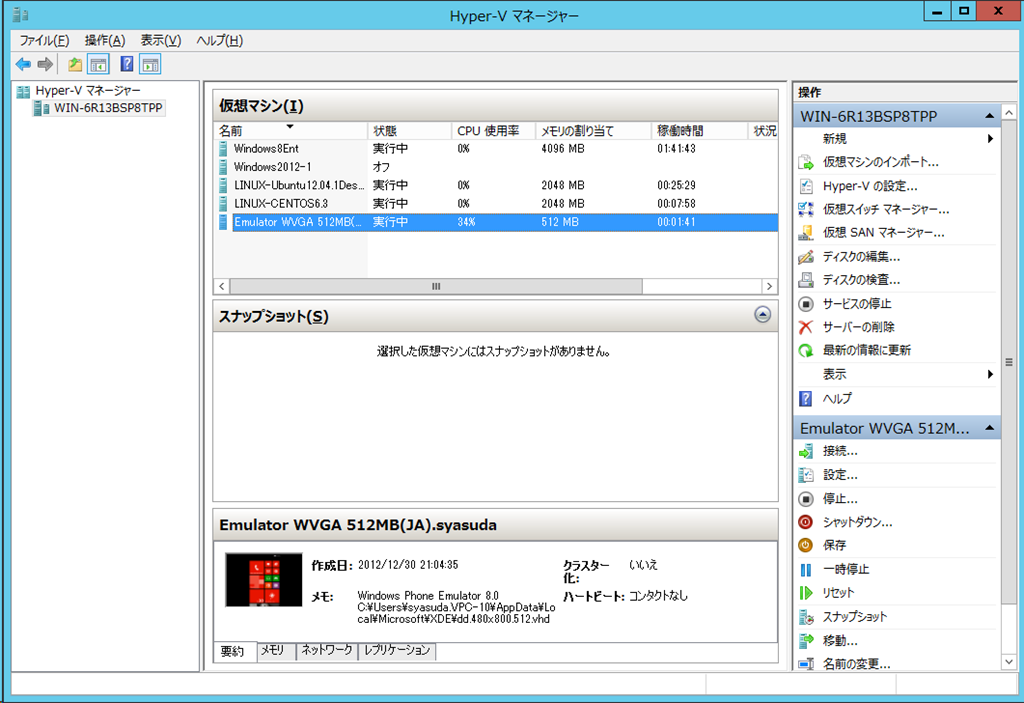
Task: Click the 名前の変更 rename icon
Action: pyautogui.click(x=806, y=664)
